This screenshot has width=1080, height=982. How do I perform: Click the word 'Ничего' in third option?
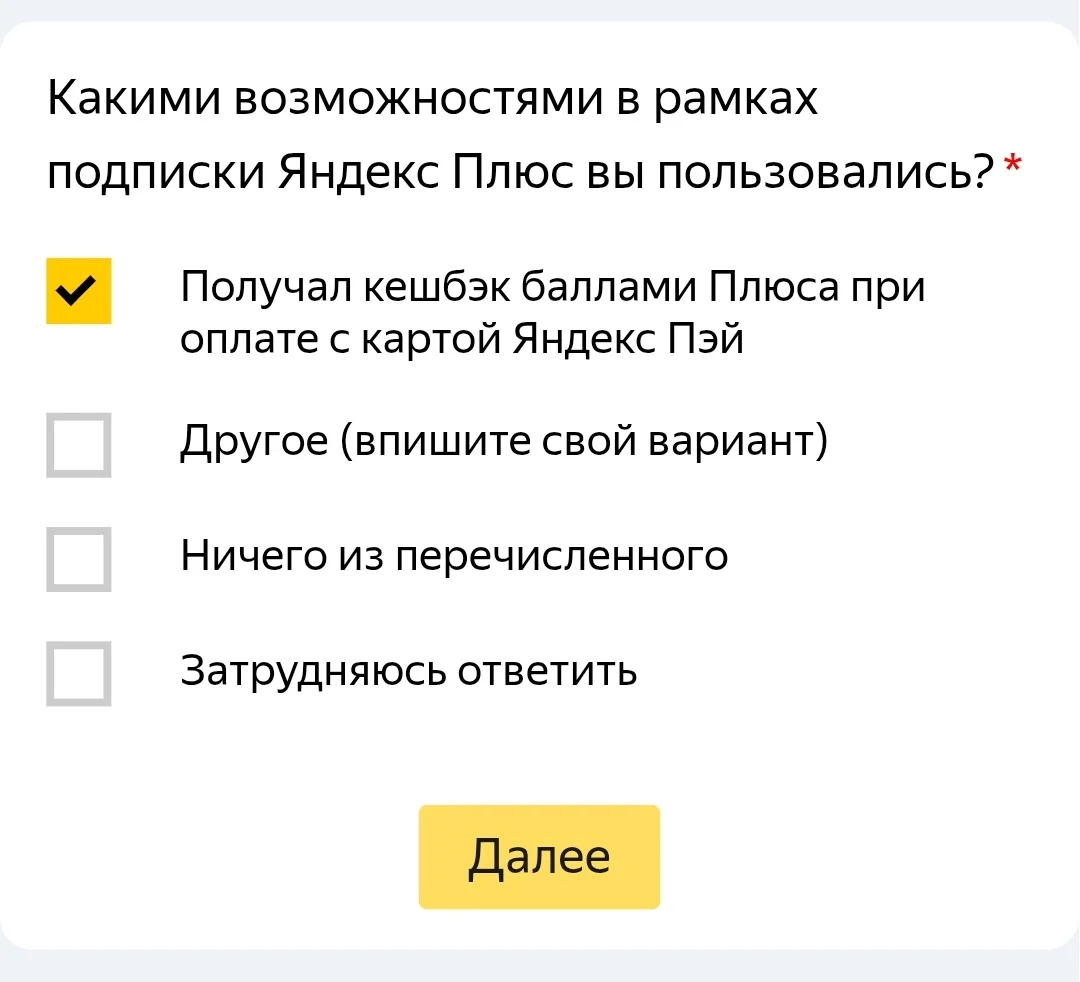253,555
